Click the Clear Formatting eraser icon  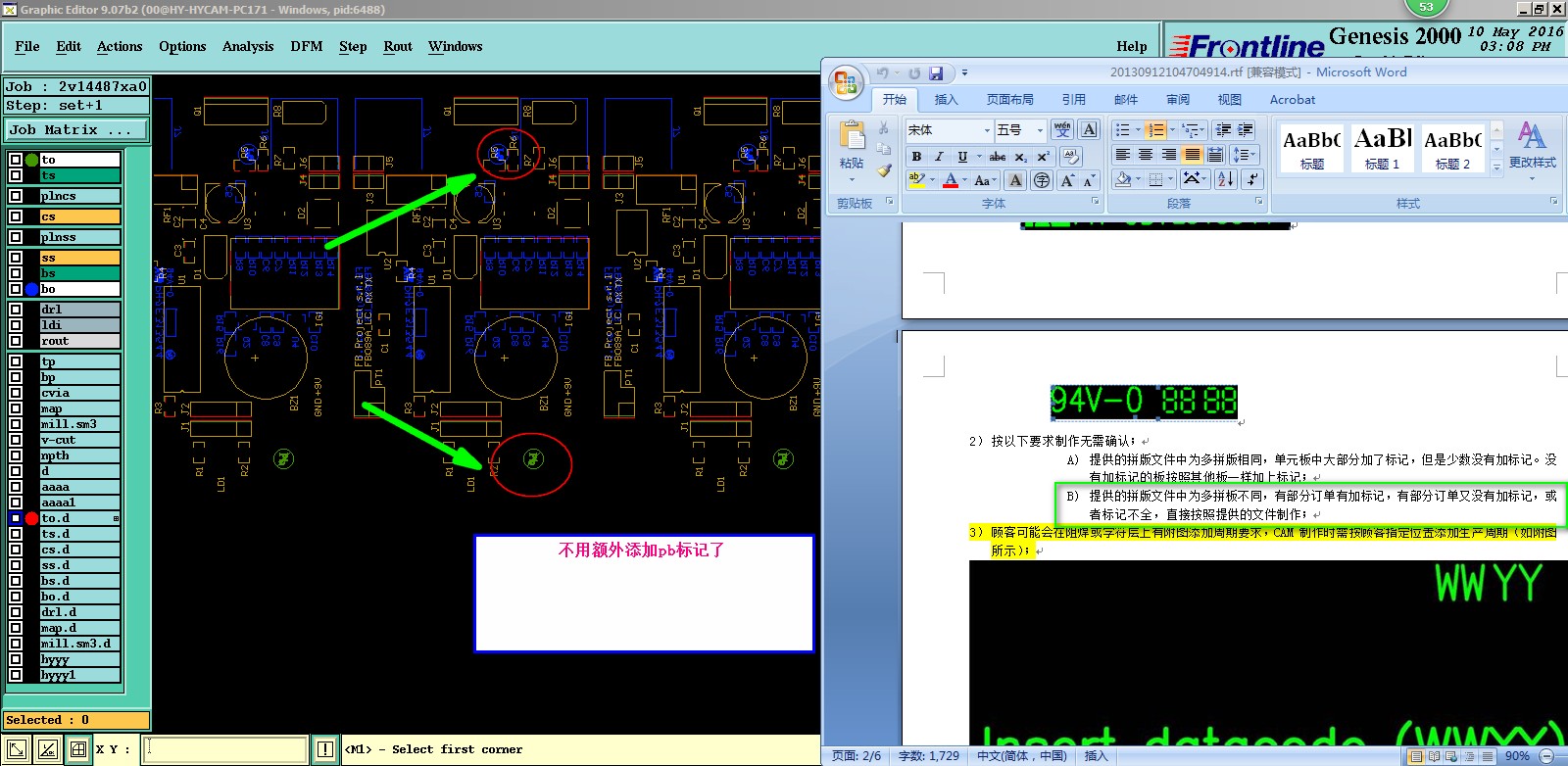[x=1070, y=157]
